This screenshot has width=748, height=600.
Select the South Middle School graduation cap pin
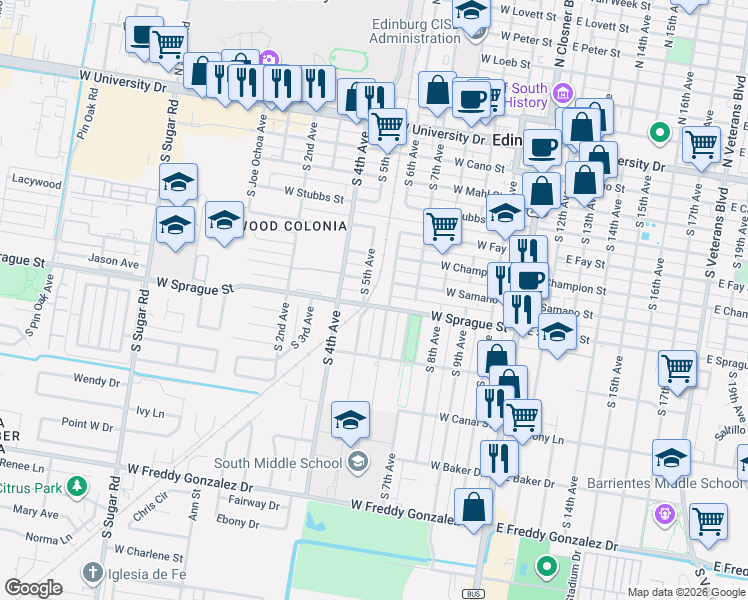(357, 463)
